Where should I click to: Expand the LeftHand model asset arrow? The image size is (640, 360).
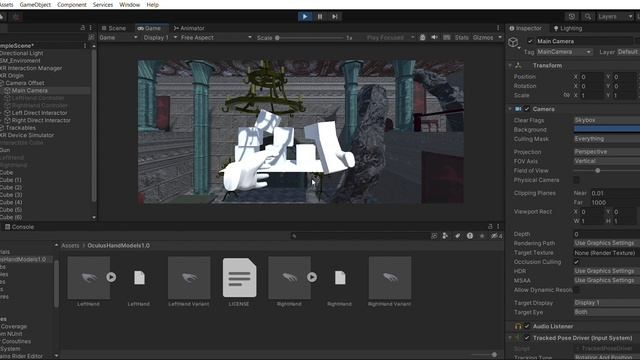[111, 277]
